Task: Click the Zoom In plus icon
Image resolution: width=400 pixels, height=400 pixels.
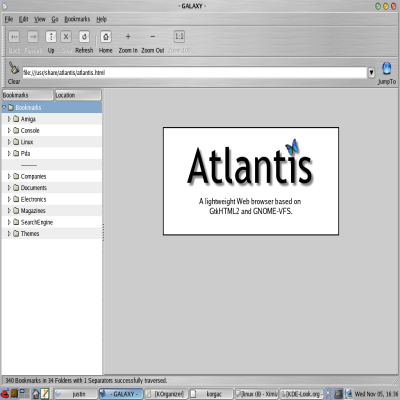Action: click(x=128, y=37)
